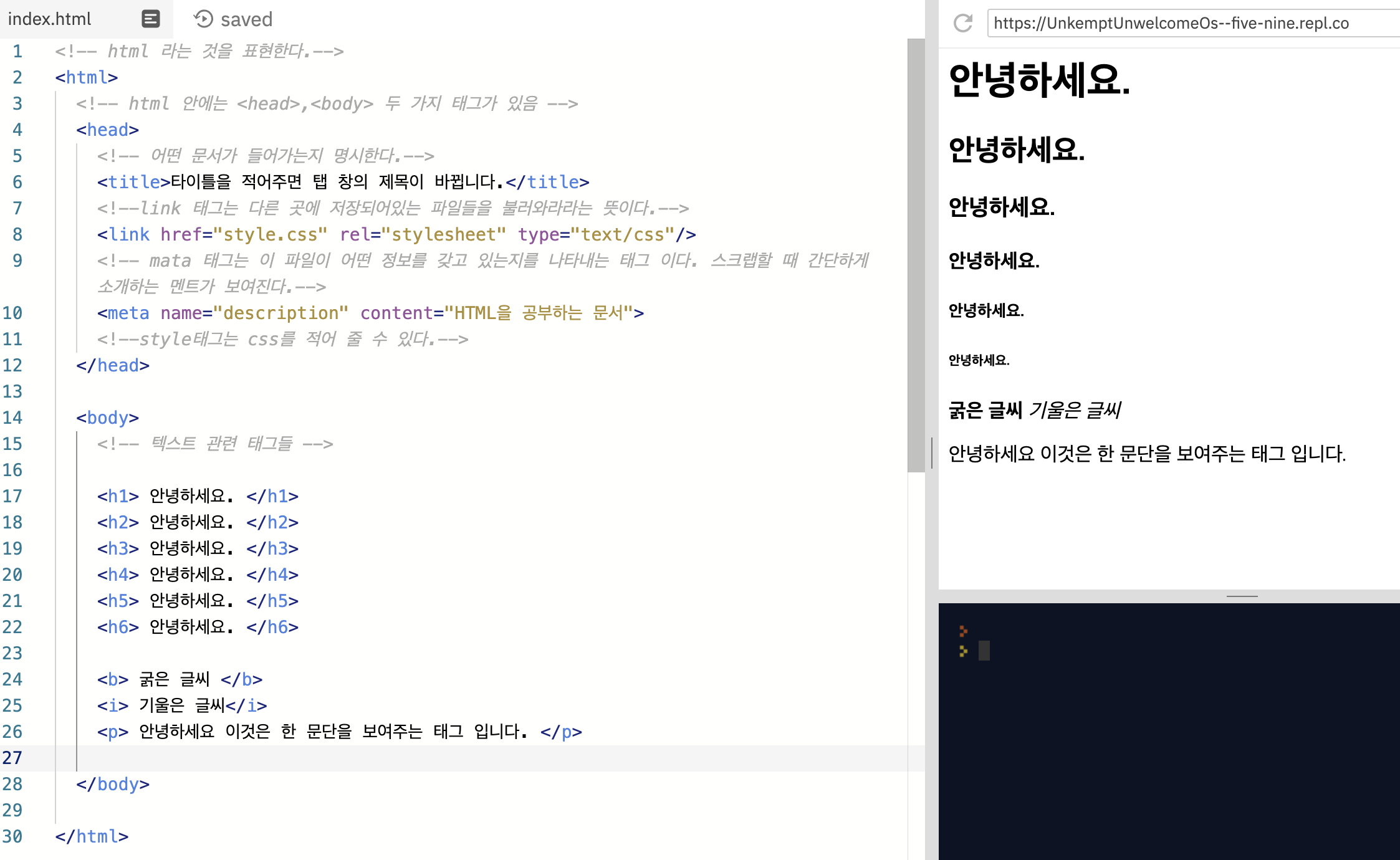
Task: Click the orange console prompt arrow
Action: 963,631
